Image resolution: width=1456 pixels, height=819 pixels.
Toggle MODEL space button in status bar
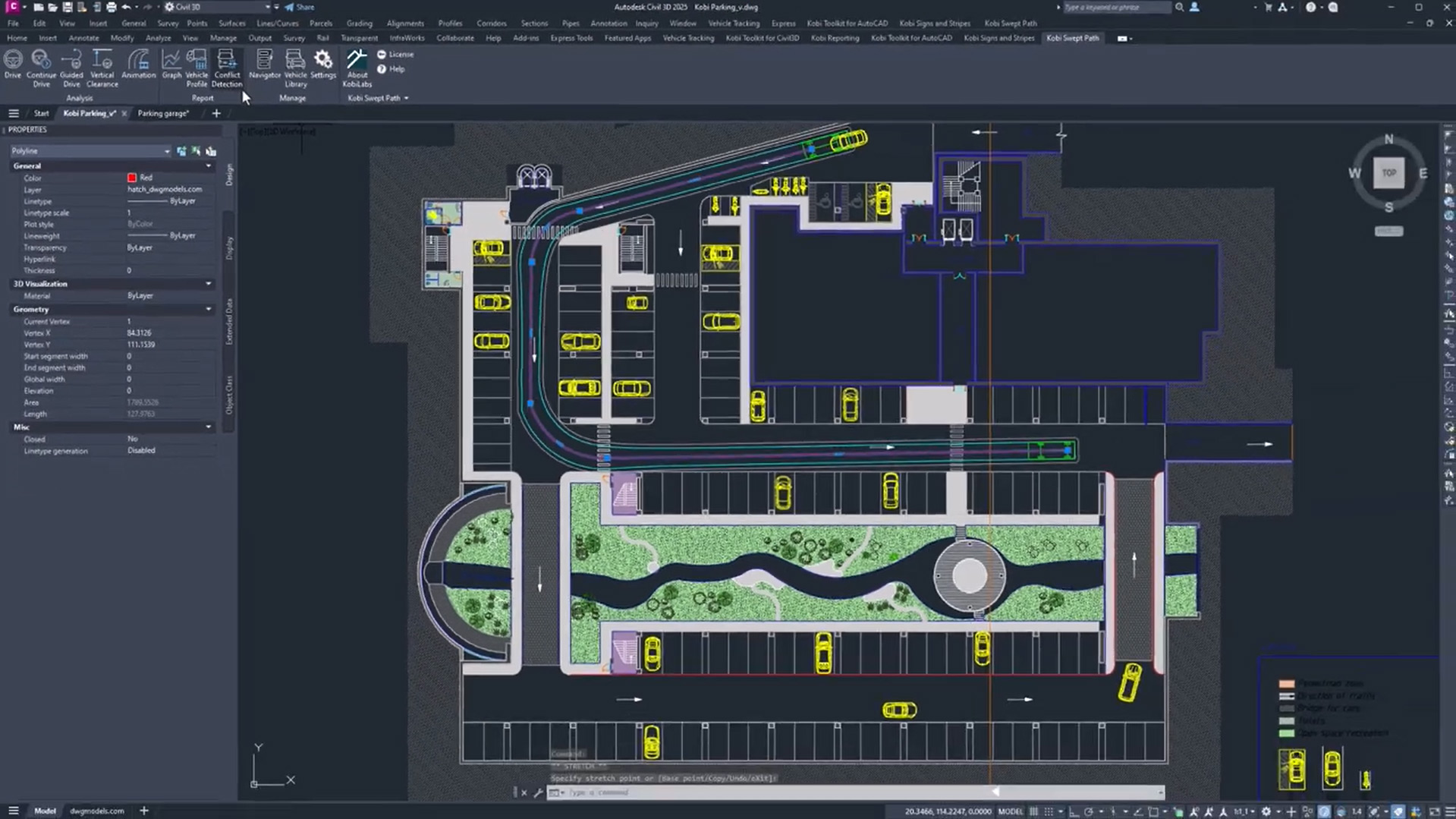click(x=1011, y=811)
